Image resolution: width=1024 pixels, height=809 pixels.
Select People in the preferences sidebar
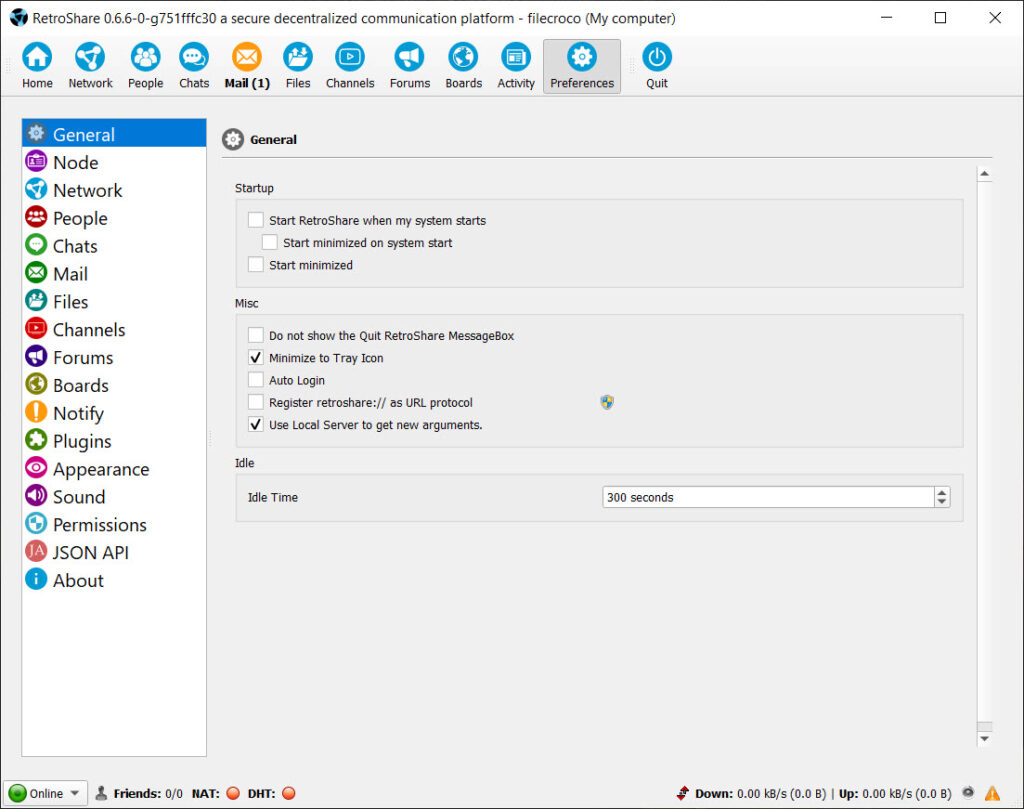[x=114, y=218]
